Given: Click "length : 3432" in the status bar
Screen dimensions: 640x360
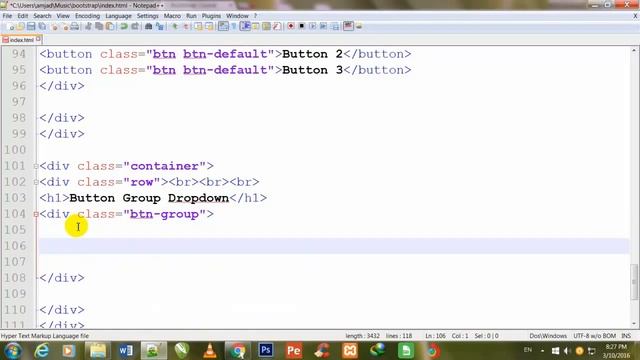Looking at the screenshot, I should pyautogui.click(x=362, y=336).
